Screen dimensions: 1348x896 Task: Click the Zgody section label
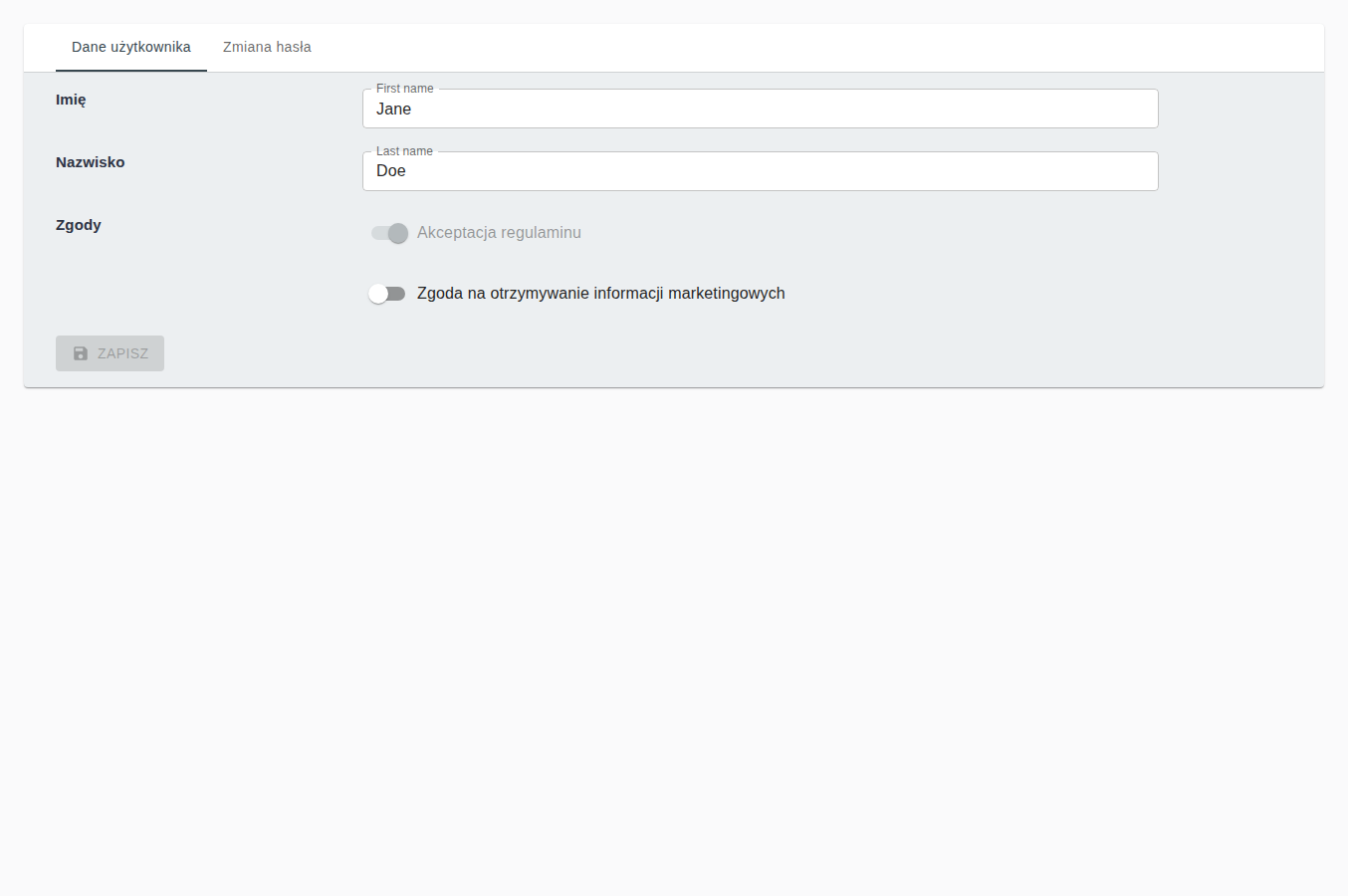79,225
